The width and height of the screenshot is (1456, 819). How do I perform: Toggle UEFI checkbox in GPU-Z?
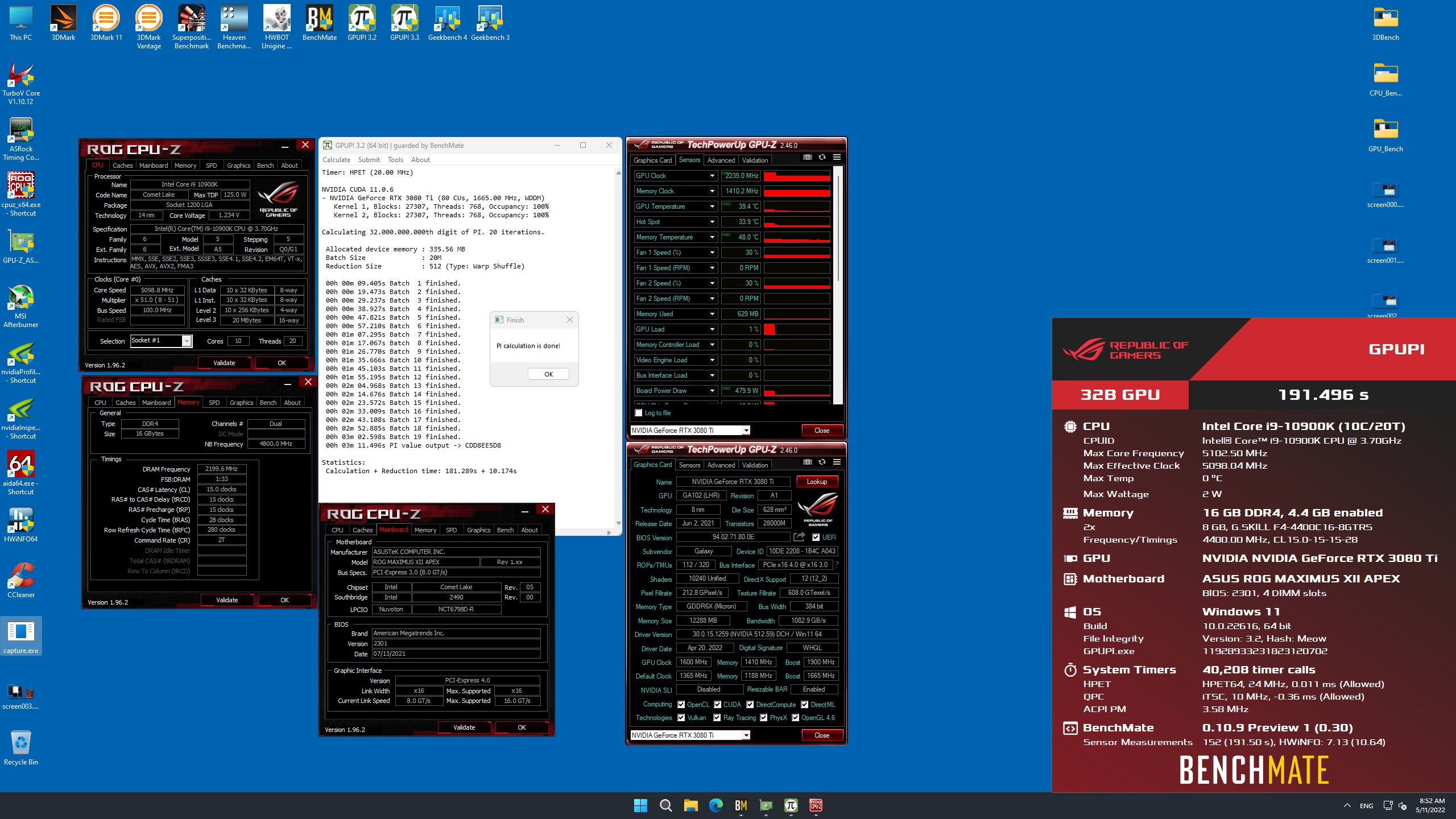click(816, 537)
